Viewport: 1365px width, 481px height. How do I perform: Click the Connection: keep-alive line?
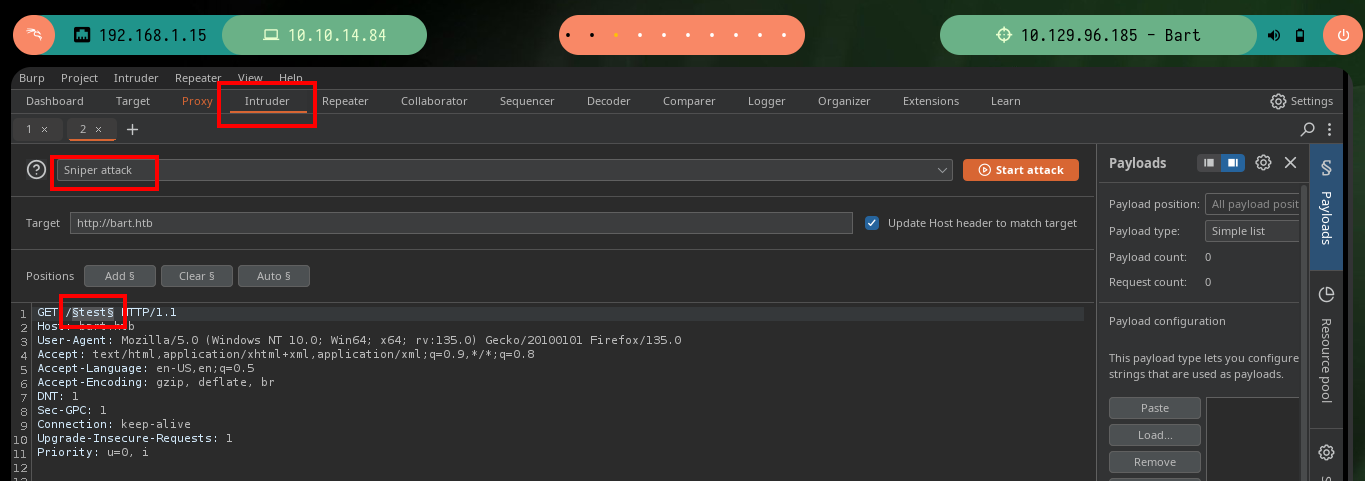[114, 424]
